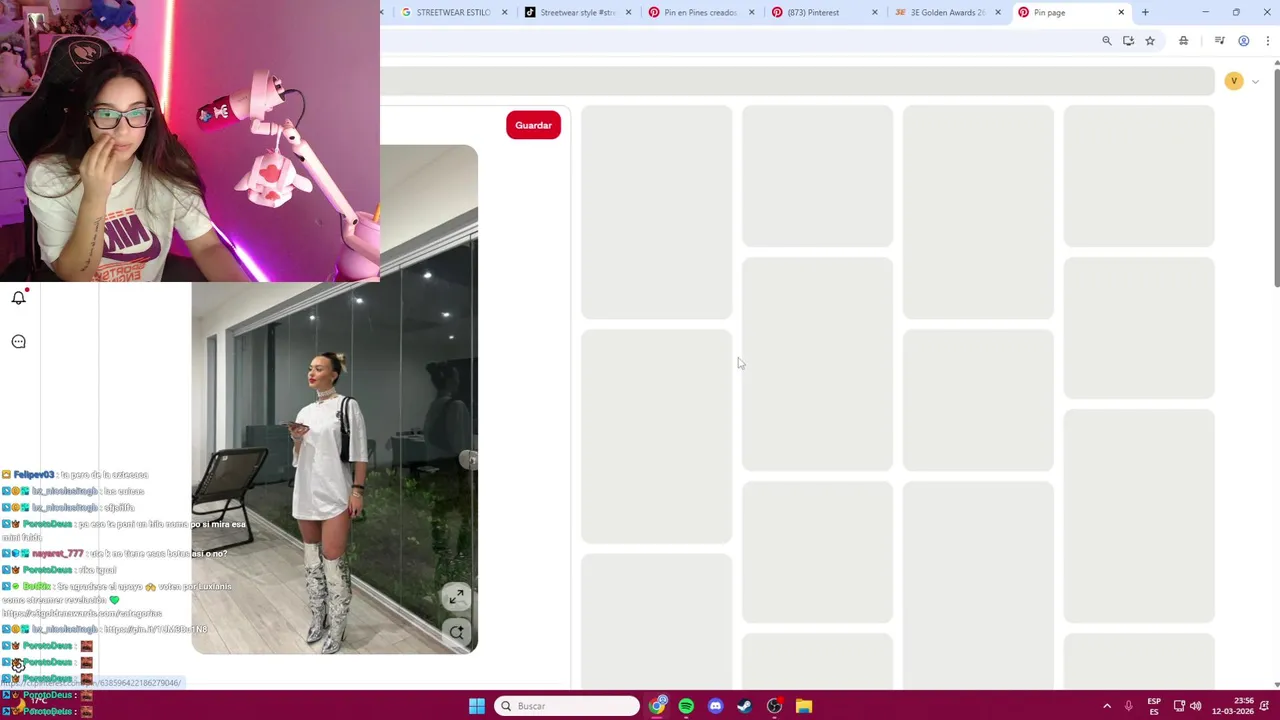This screenshot has width=1280, height=720.
Task: Switch to Streetwear style TikTok tab
Action: pos(576,12)
